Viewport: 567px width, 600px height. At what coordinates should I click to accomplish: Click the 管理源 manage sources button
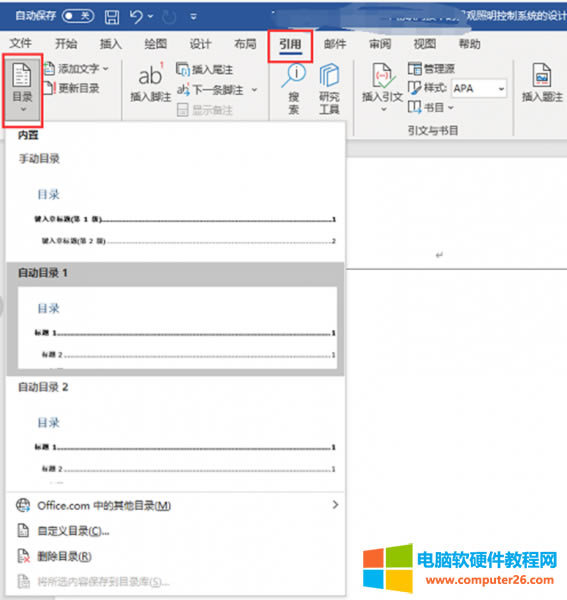(x=431, y=69)
